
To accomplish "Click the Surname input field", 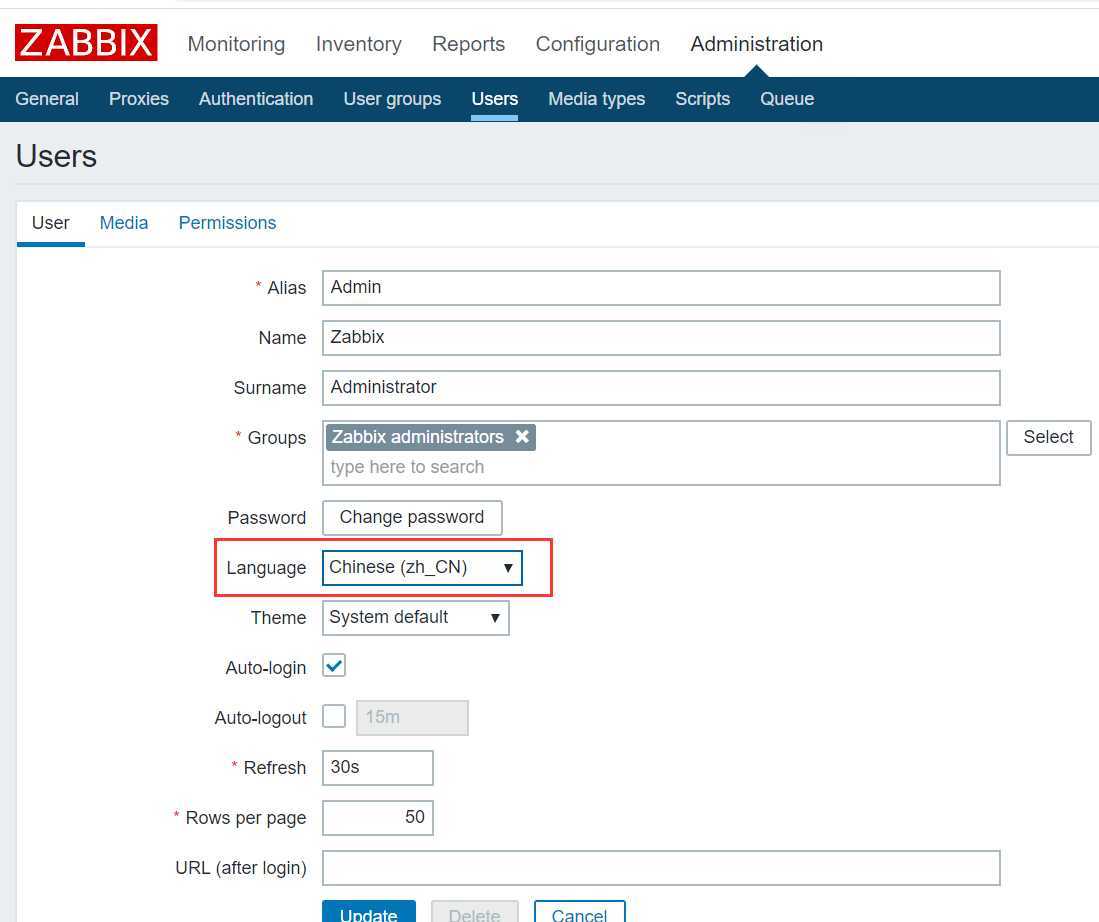I will click(x=661, y=388).
